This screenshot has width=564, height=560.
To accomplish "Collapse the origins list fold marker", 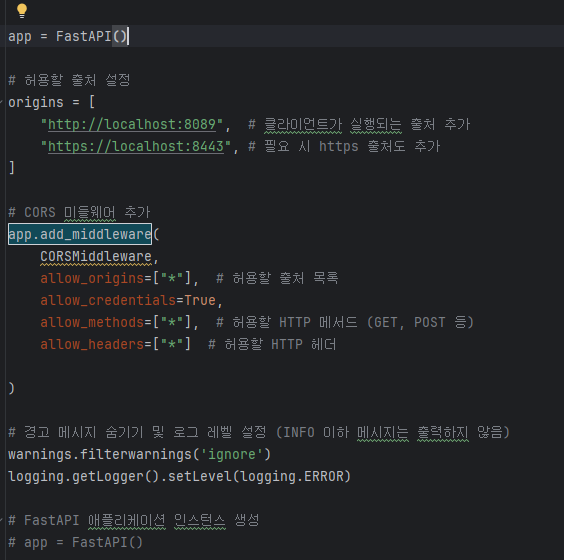I will 1,103.
